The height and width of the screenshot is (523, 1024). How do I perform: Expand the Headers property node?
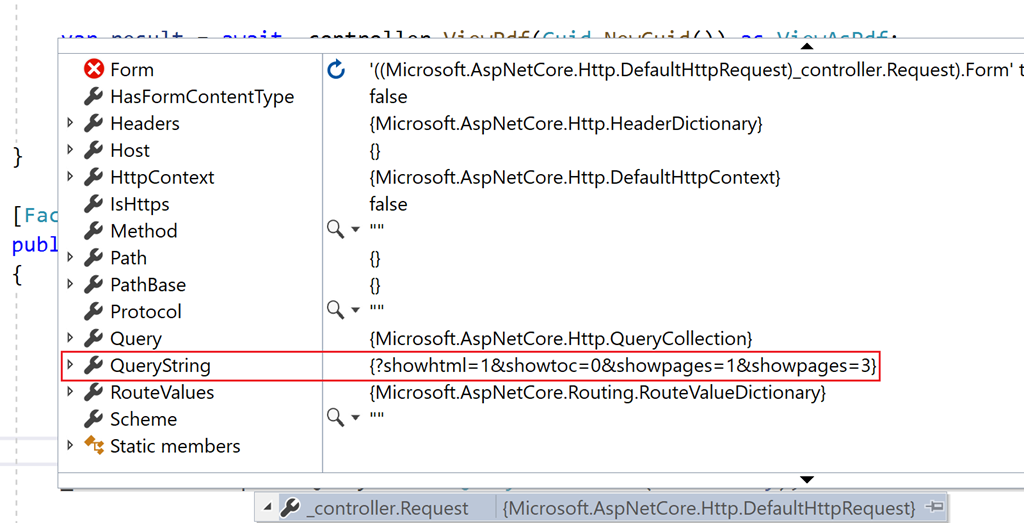click(x=70, y=124)
